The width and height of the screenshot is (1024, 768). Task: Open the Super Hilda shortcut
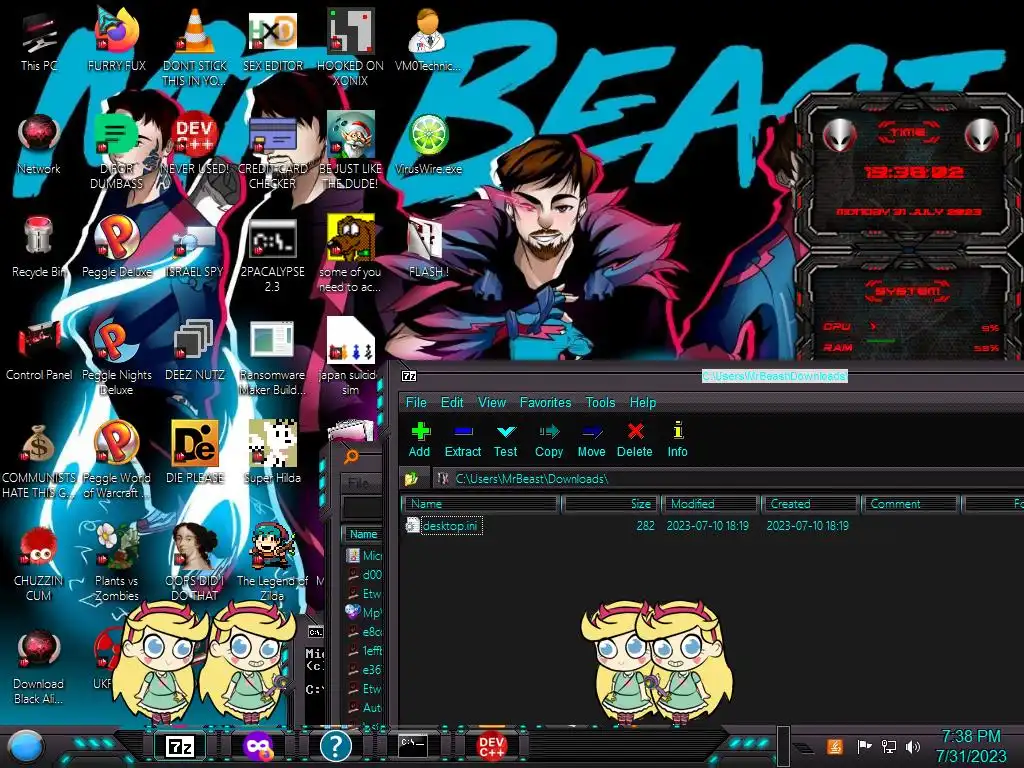tap(272, 452)
